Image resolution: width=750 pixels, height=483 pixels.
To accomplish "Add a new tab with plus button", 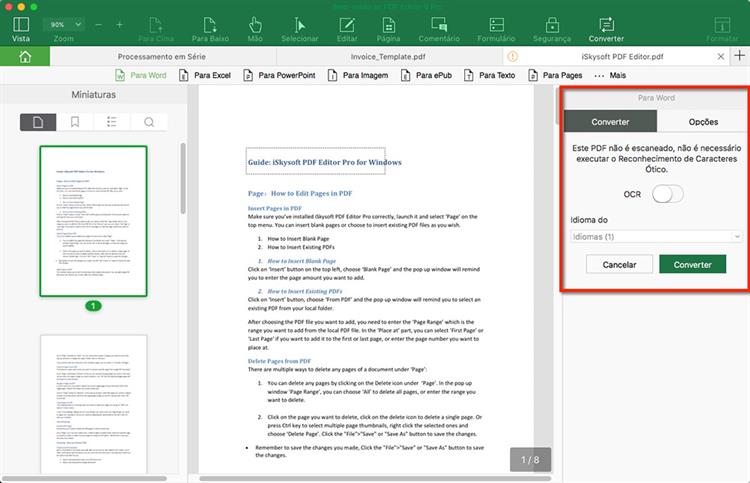I will click(739, 56).
